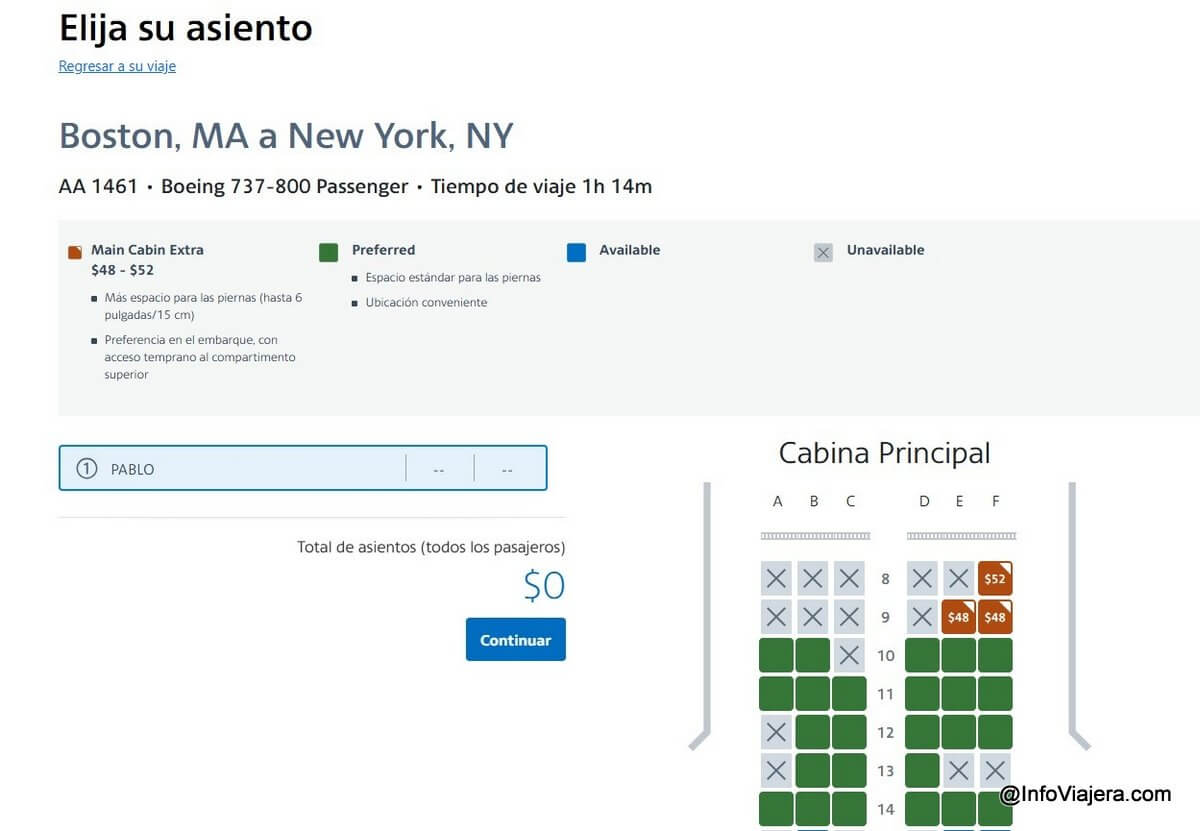Image resolution: width=1200 pixels, height=831 pixels.
Task: Choose green seat 14A
Action: [777, 809]
